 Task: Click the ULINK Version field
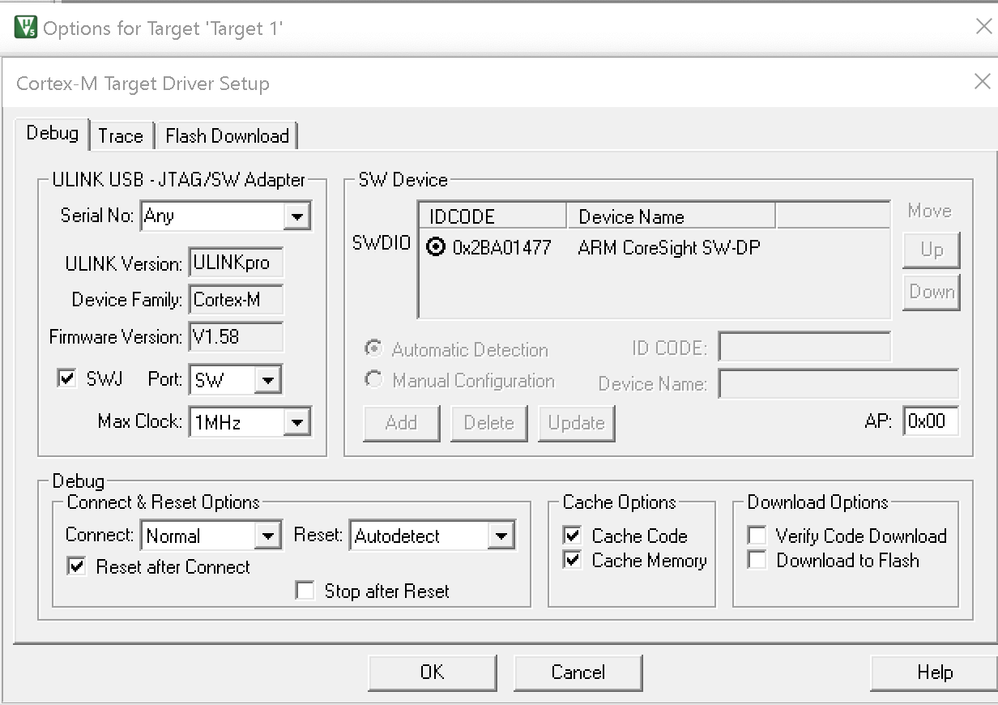click(235, 263)
